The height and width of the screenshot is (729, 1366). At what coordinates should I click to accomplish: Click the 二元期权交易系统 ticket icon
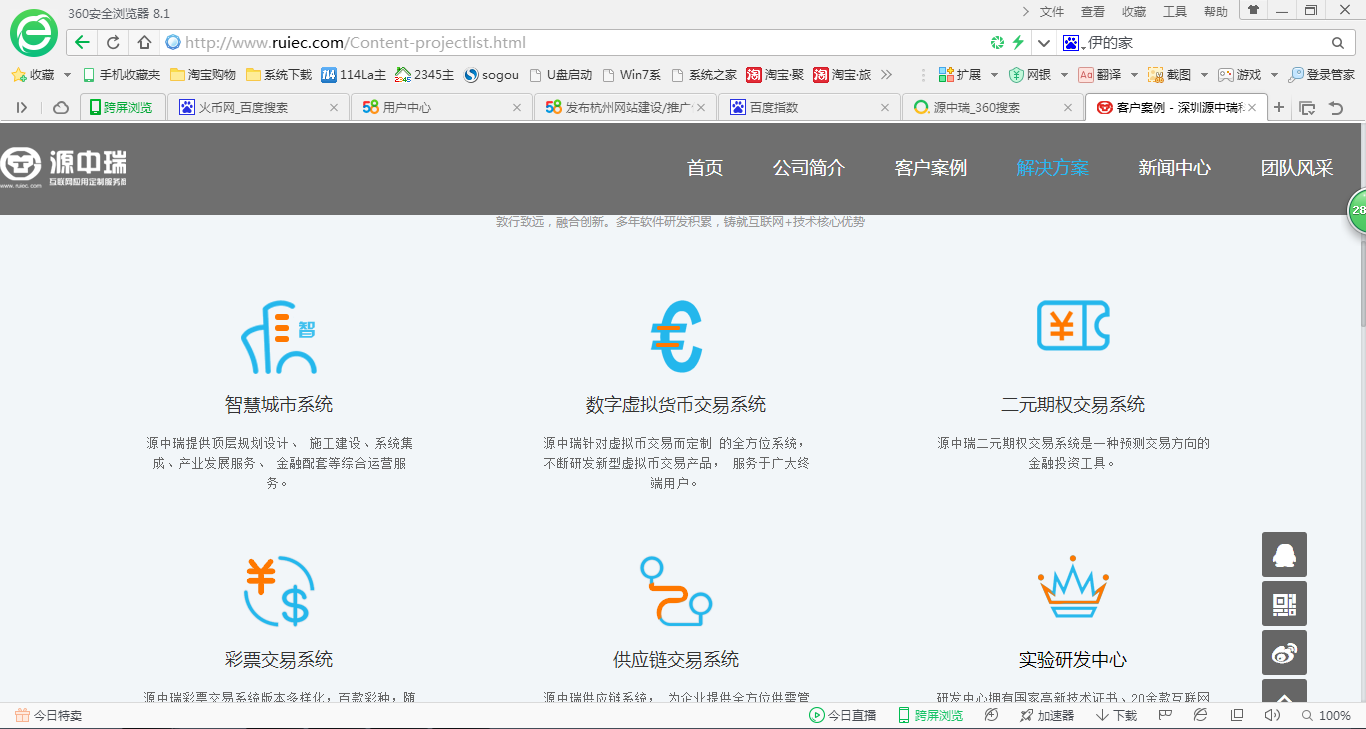click(x=1073, y=325)
